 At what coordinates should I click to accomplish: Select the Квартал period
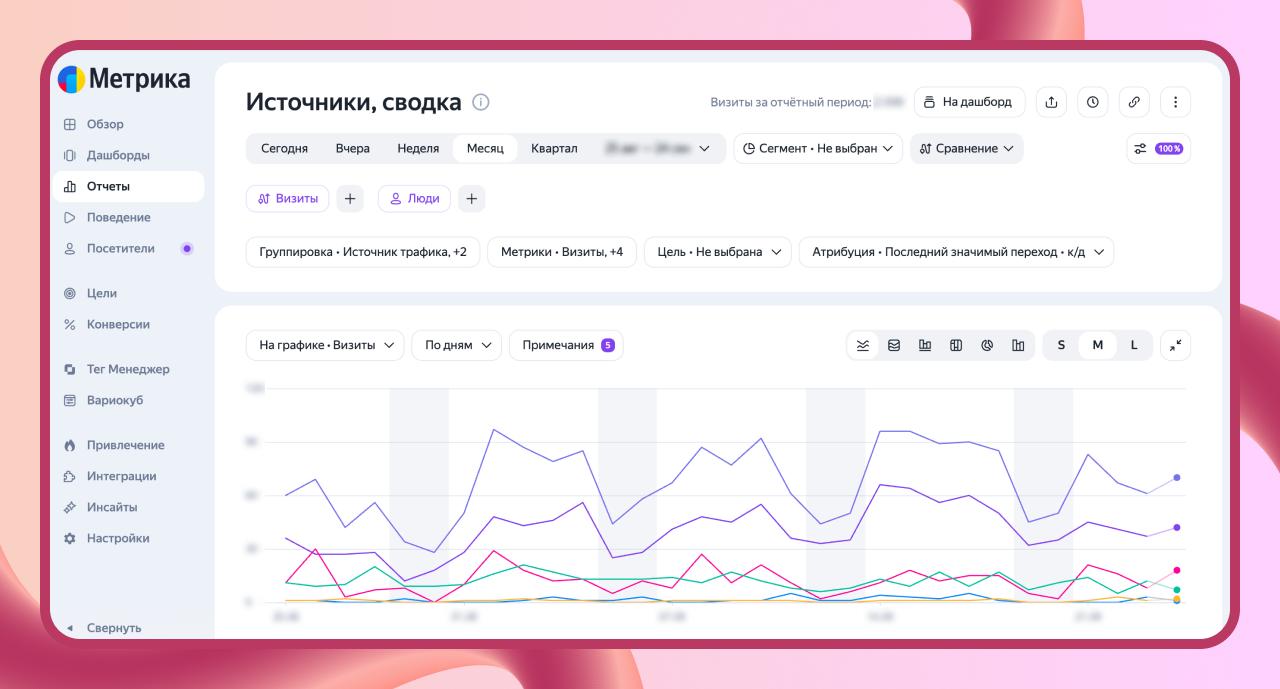point(554,148)
